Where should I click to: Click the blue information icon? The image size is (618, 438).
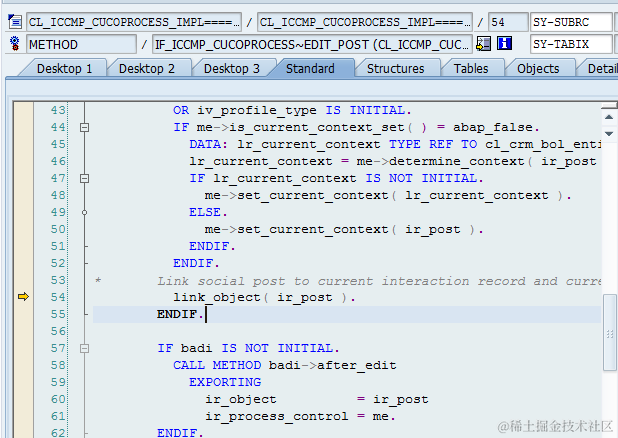point(504,43)
